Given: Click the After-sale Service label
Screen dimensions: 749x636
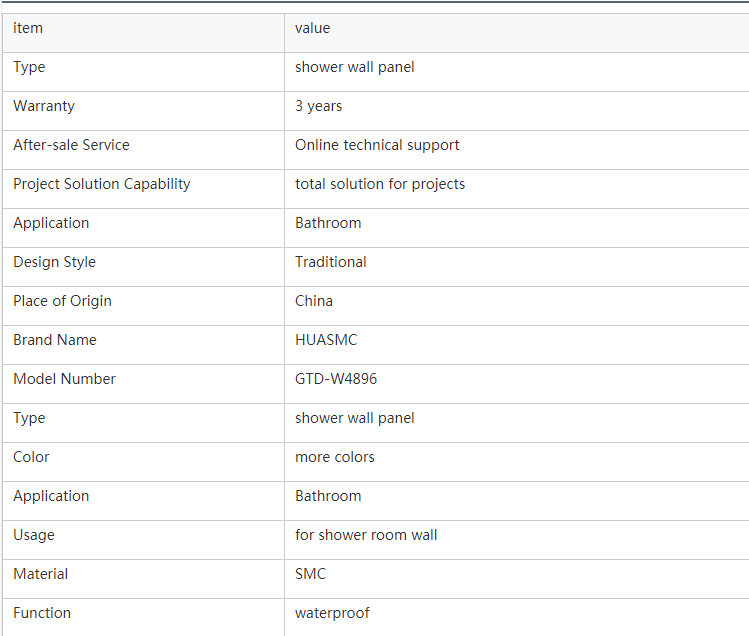Looking at the screenshot, I should tap(71, 145).
